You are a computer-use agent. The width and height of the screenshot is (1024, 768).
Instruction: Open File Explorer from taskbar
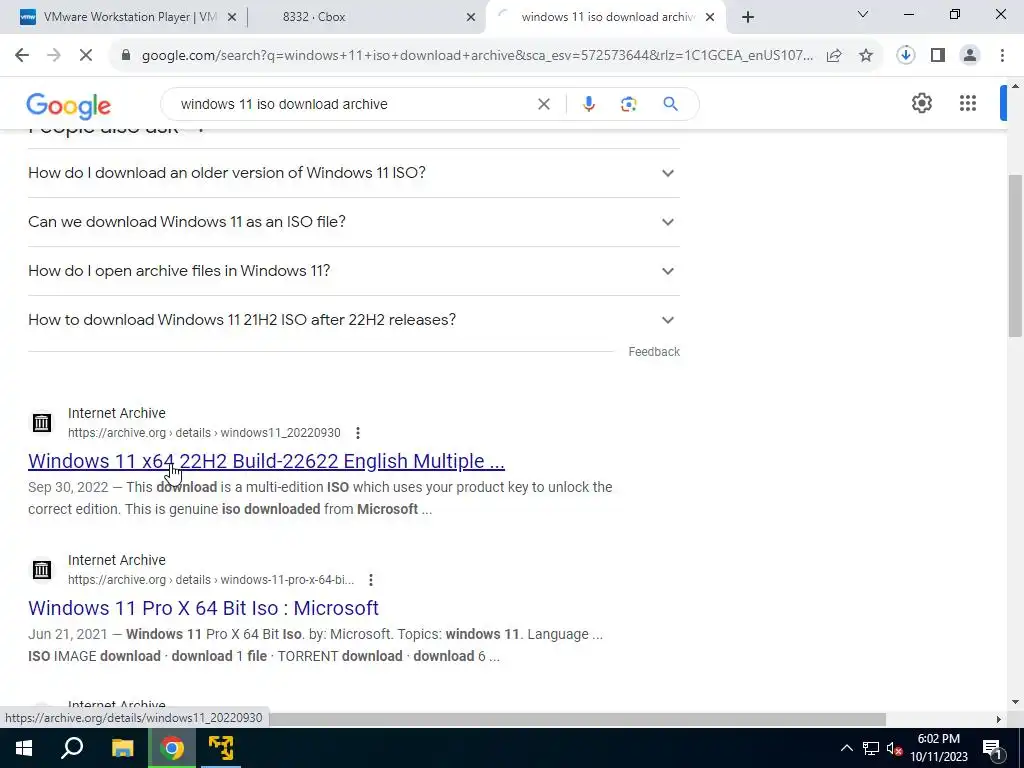pyautogui.click(x=122, y=748)
